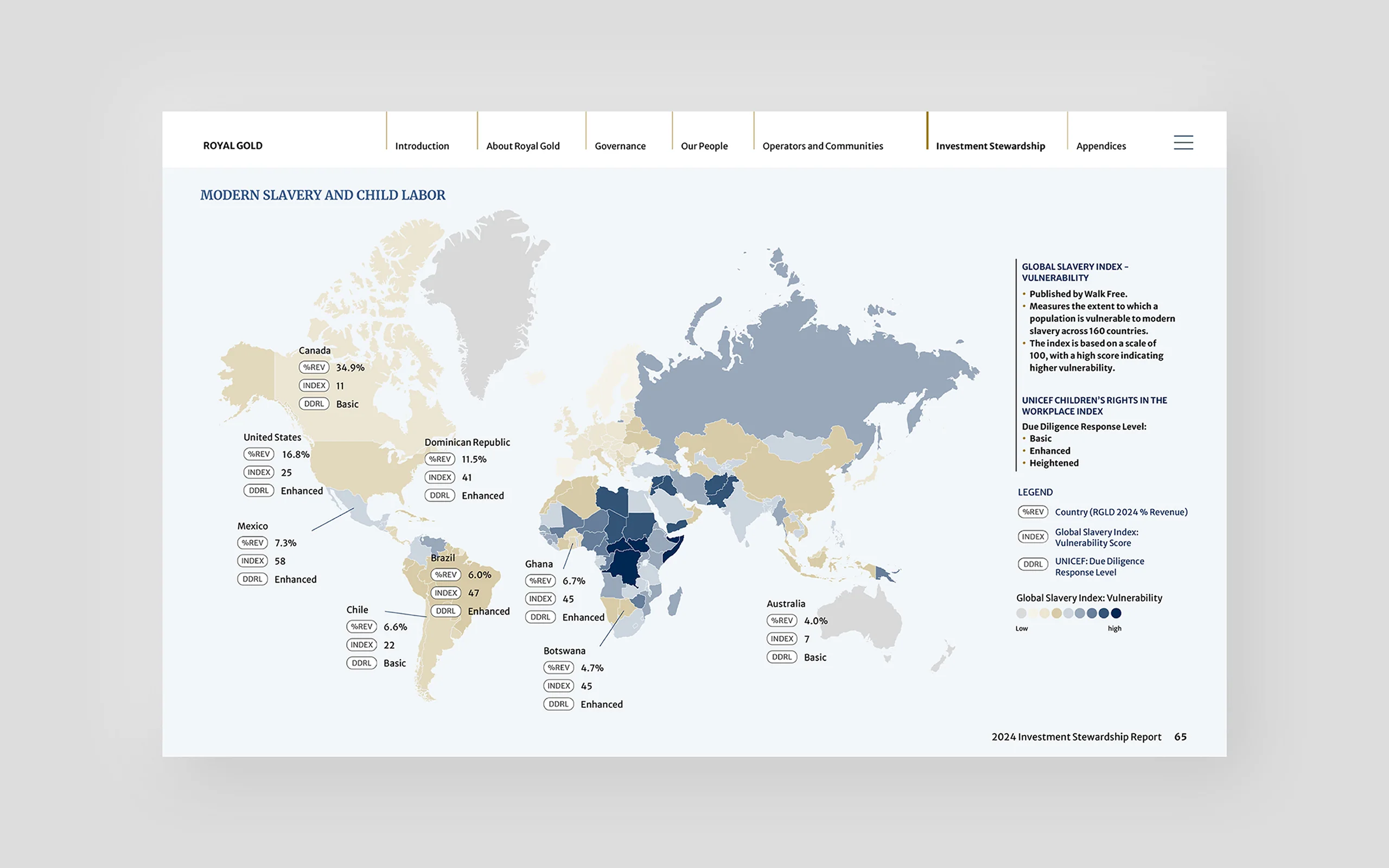Click the Investment Stewardship tab

[x=990, y=146]
